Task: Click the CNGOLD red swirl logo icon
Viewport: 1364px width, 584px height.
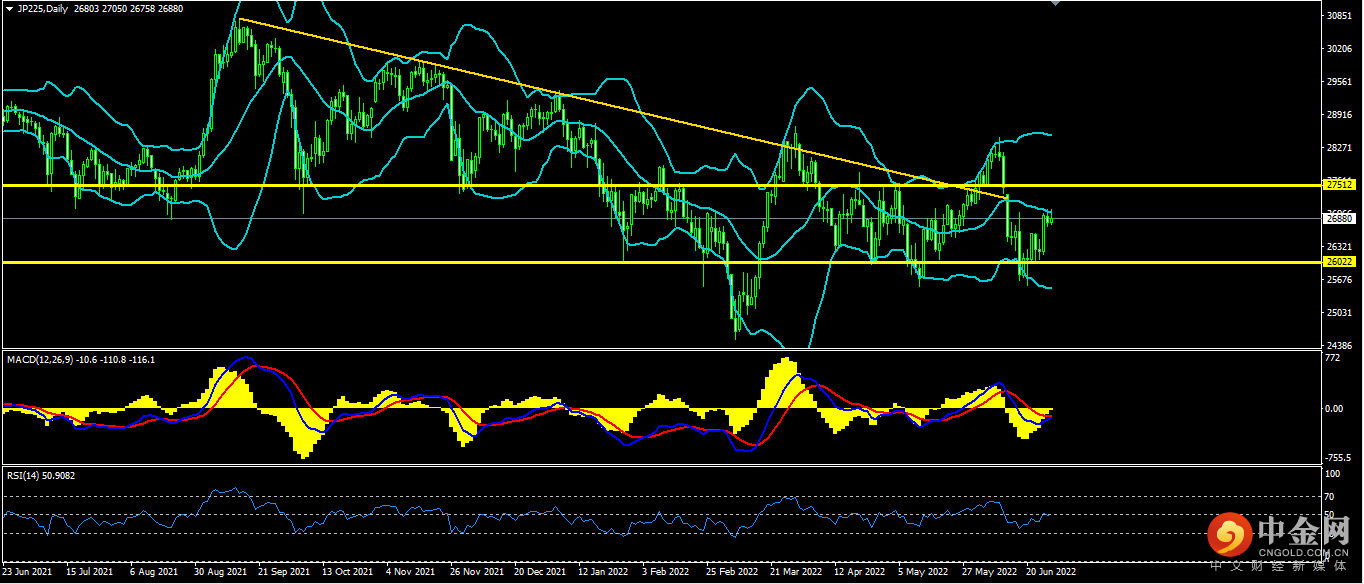Action: coord(1227,537)
